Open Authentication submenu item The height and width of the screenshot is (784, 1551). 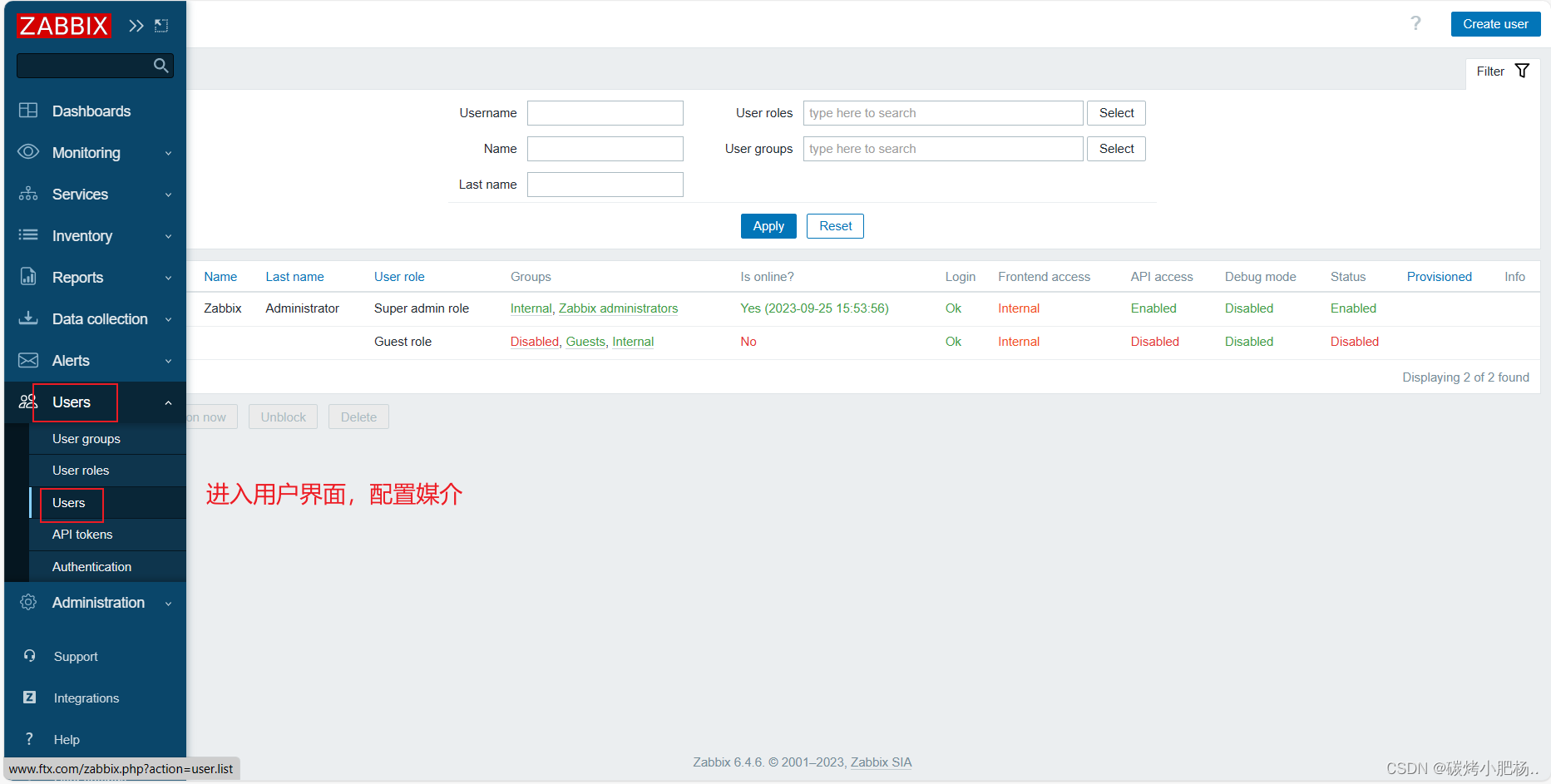point(107,566)
